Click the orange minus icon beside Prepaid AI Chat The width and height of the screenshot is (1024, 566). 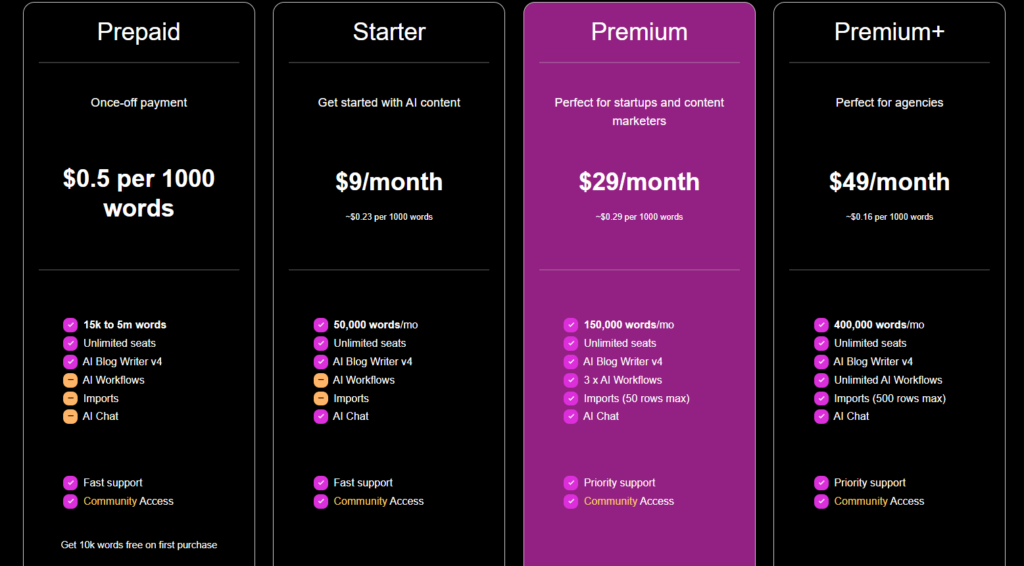click(70, 416)
